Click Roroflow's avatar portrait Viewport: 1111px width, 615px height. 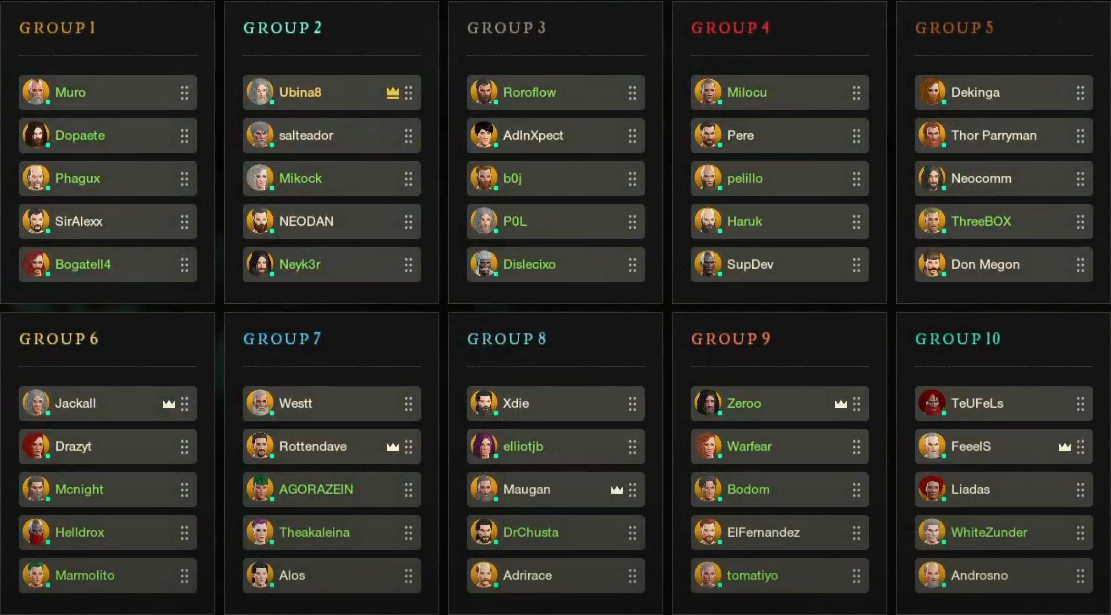pyautogui.click(x=484, y=93)
